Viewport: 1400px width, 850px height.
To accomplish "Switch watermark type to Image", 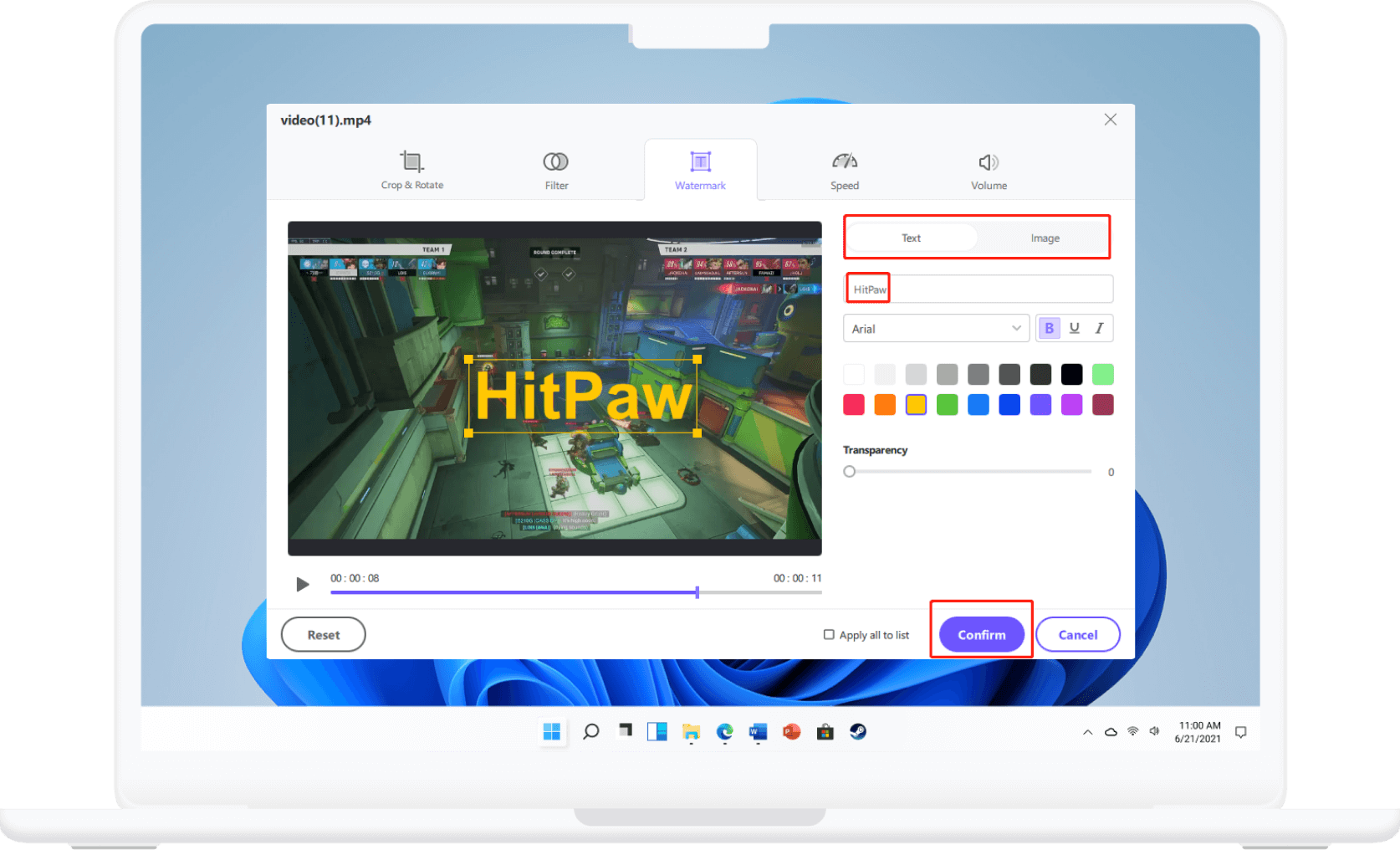I will pos(1045,238).
